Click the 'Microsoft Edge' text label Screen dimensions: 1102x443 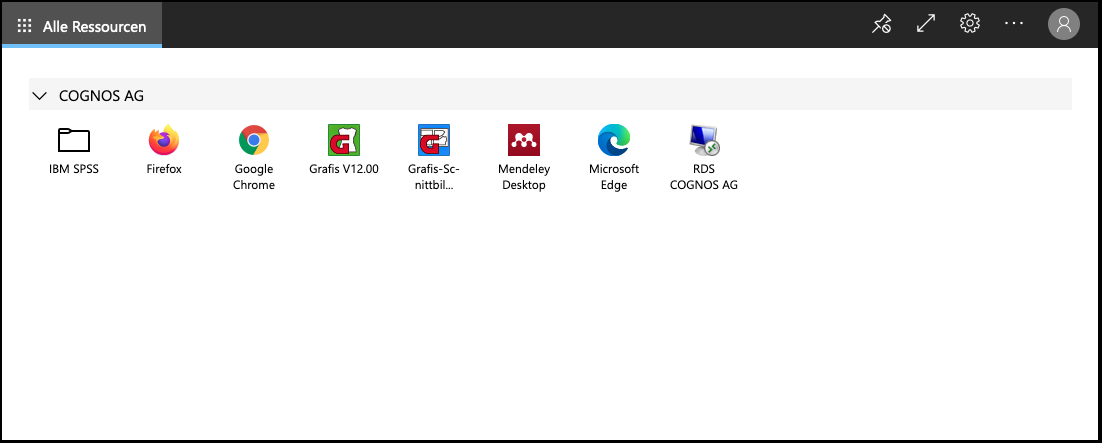tap(613, 177)
